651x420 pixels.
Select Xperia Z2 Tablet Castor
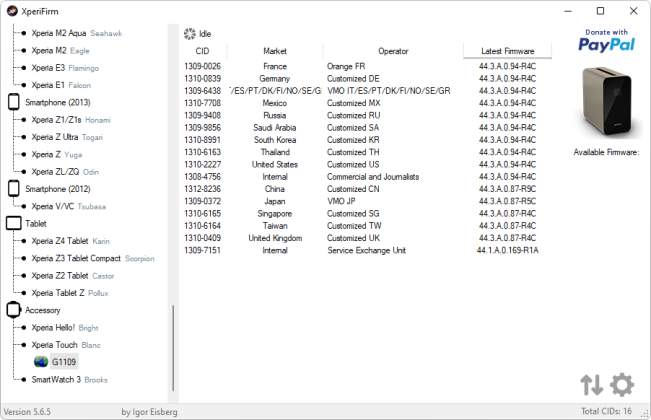coord(73,276)
